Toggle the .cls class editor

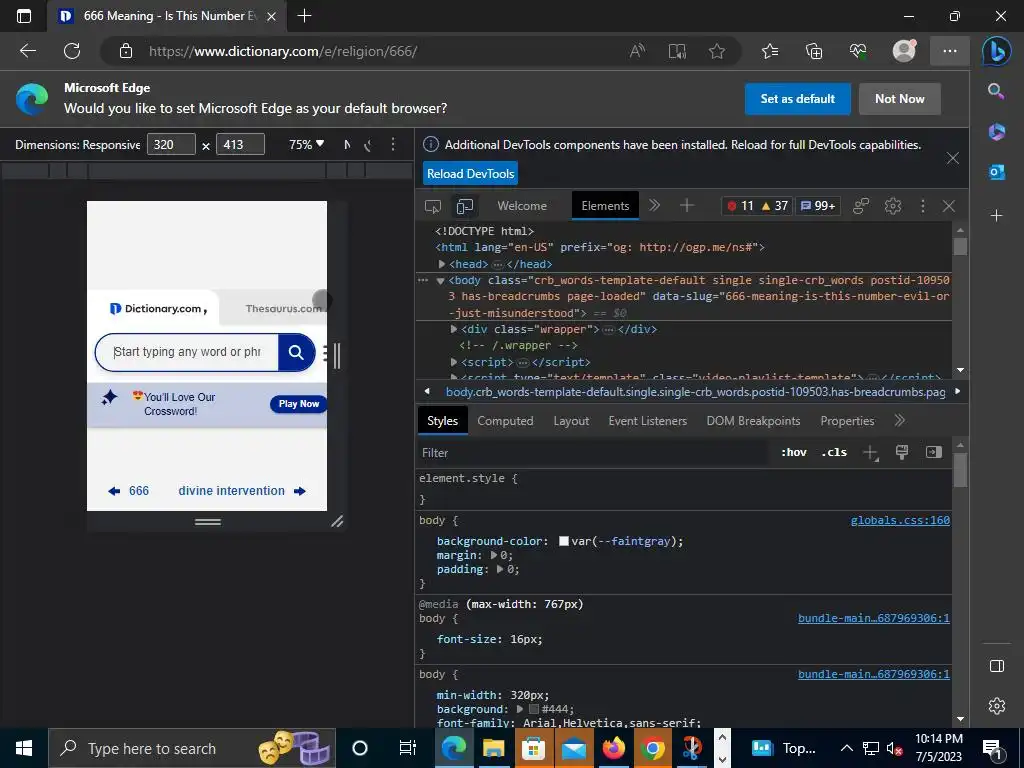point(834,452)
